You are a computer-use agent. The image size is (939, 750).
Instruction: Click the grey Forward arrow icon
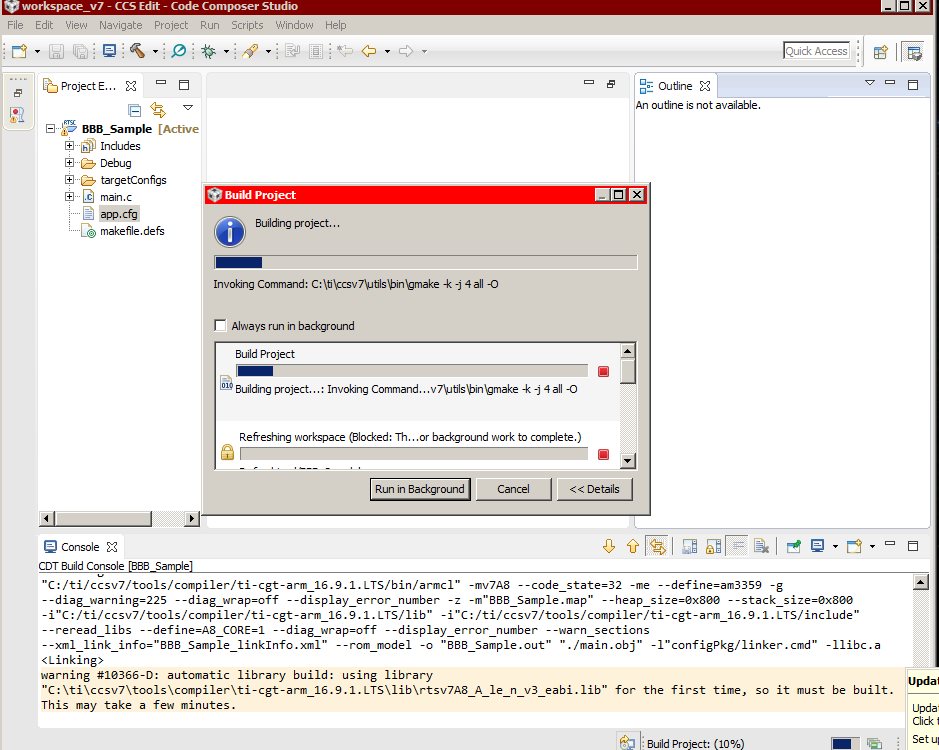(406, 51)
